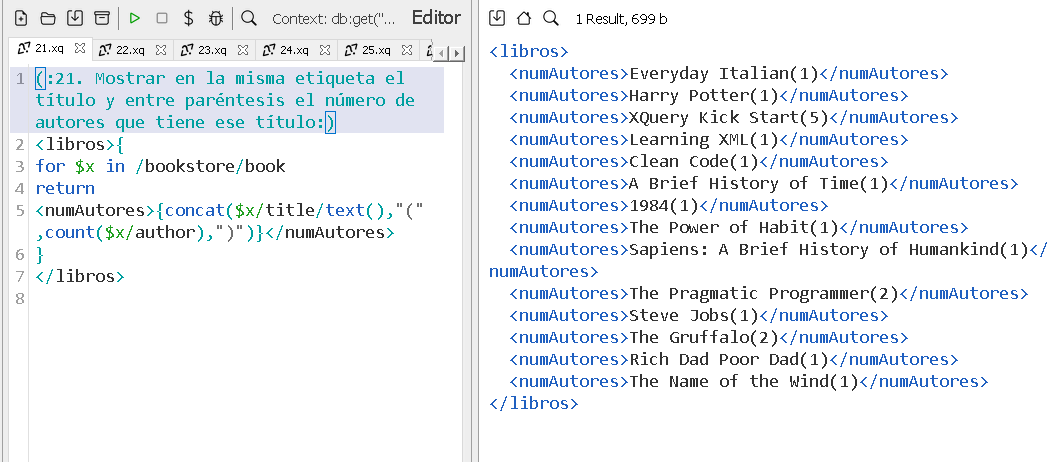
Task: Save the result output to file
Action: (x=498, y=18)
